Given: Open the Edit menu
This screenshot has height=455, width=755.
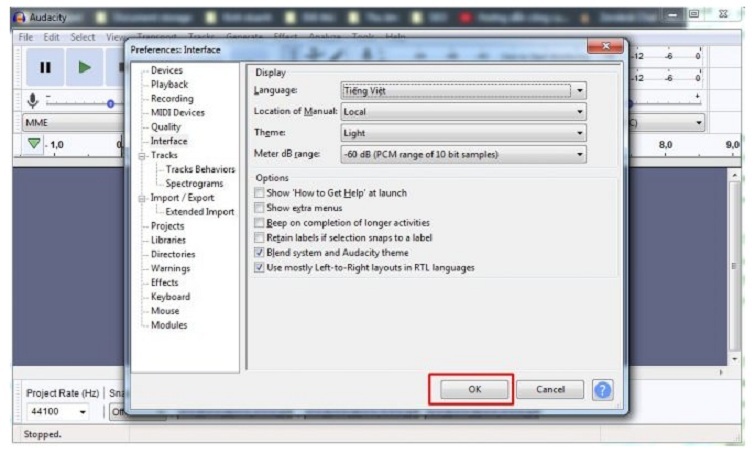Looking at the screenshot, I should (x=51, y=37).
